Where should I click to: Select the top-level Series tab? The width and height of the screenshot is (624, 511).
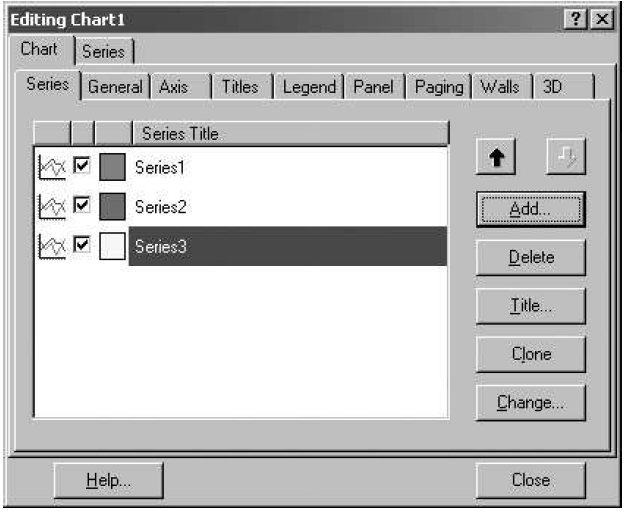coord(103,51)
